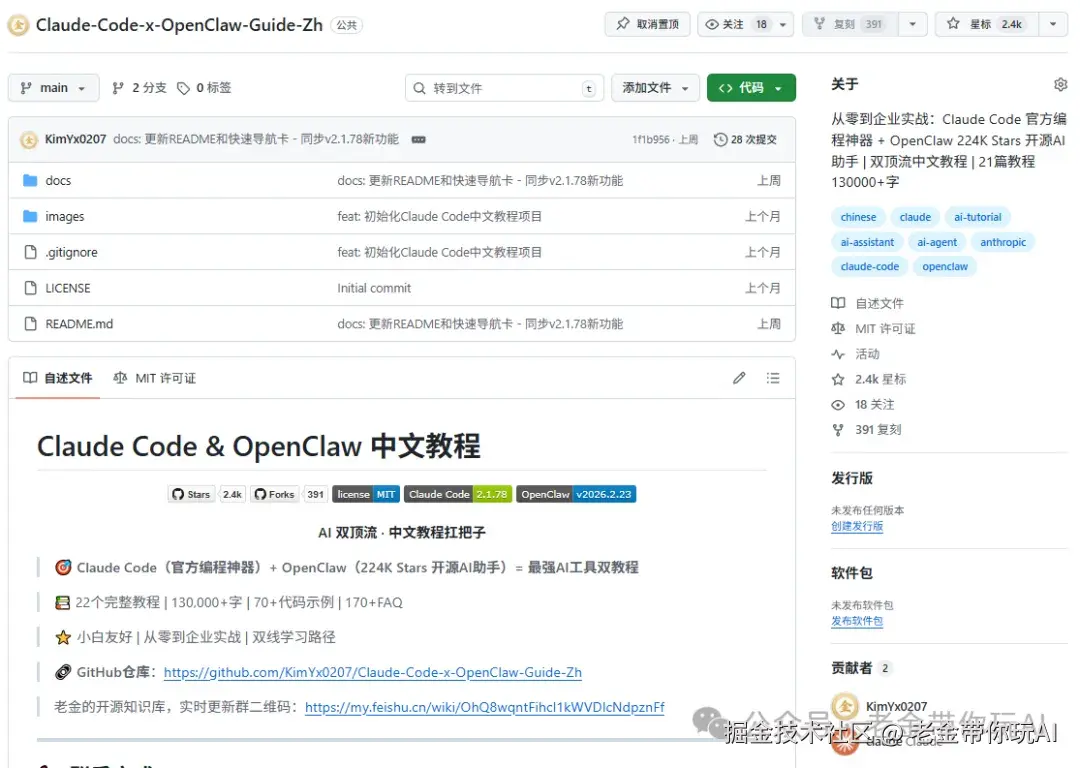Star the repository with the 星标 button

coord(986,24)
